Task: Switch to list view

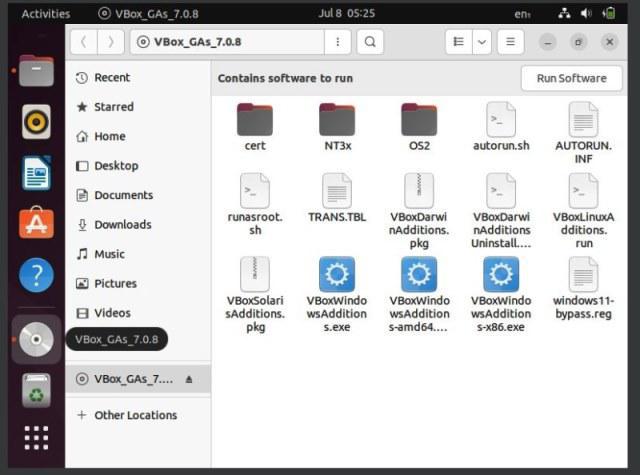Action: click(x=459, y=42)
